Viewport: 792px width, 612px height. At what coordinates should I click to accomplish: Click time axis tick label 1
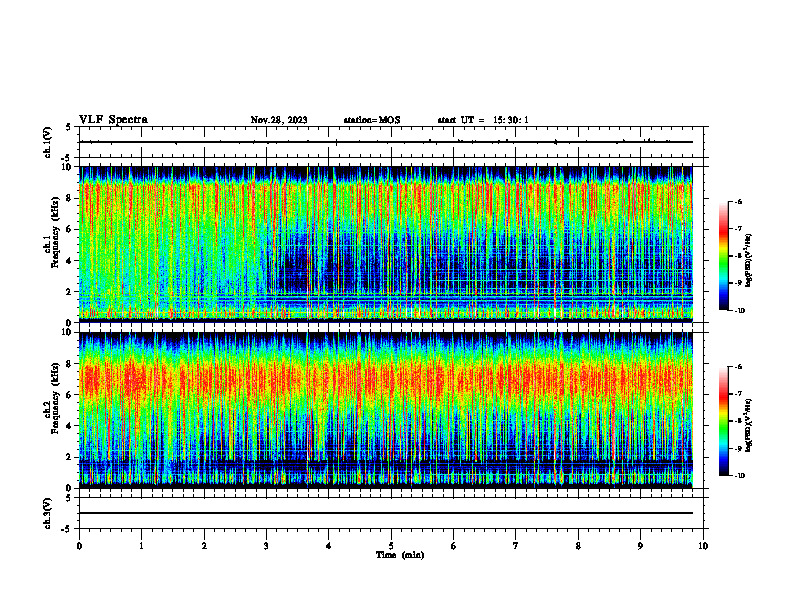click(141, 546)
